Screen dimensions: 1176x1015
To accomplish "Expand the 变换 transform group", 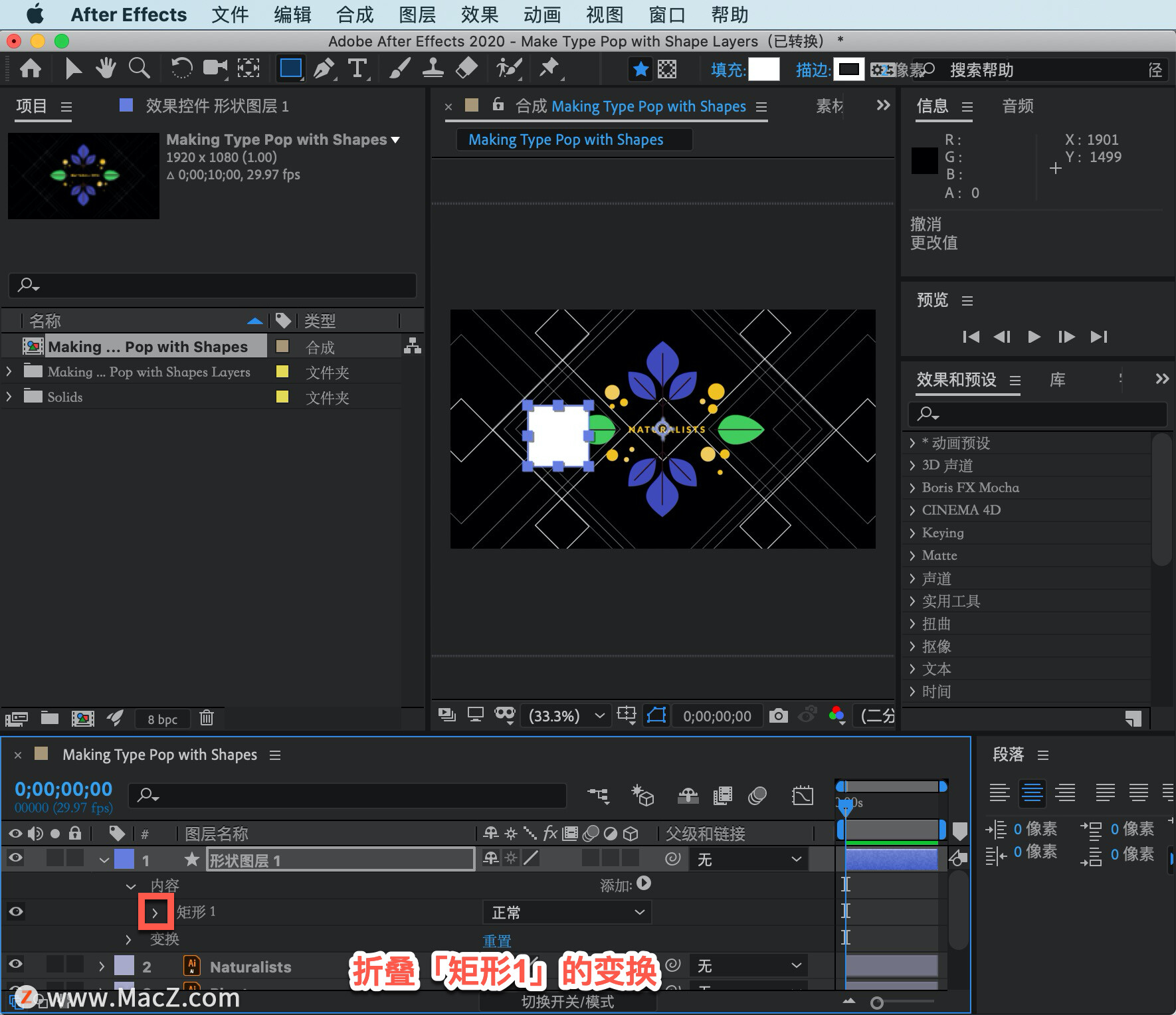I will pyautogui.click(x=129, y=939).
